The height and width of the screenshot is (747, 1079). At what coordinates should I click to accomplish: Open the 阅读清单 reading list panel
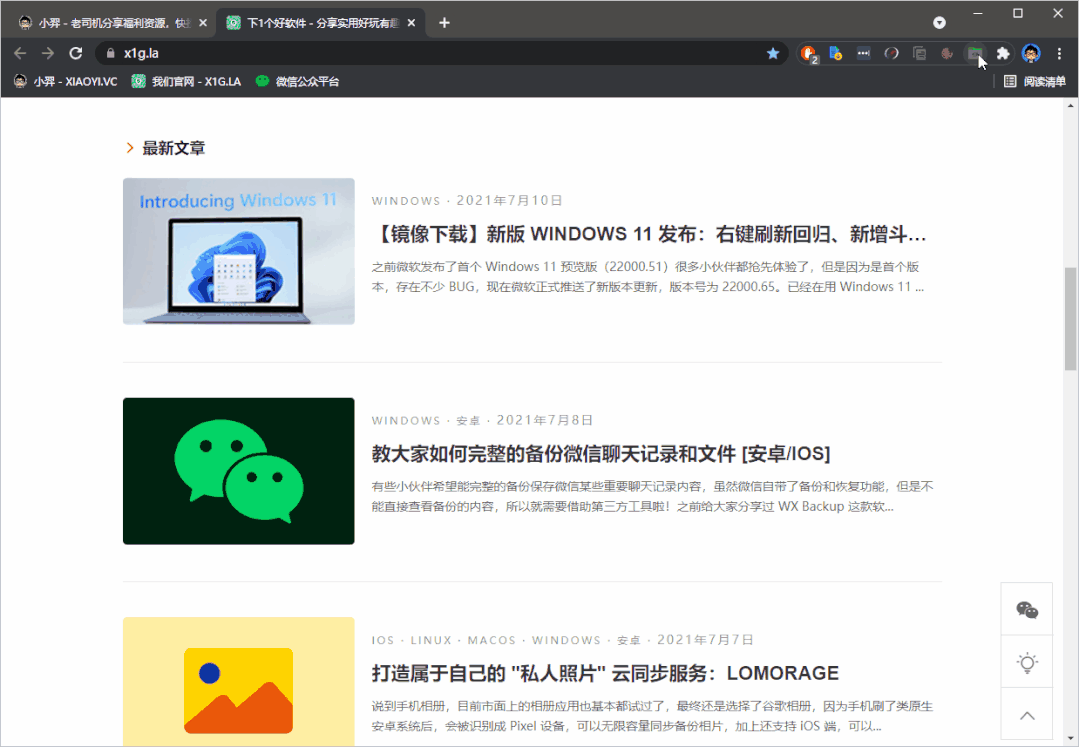[1035, 81]
